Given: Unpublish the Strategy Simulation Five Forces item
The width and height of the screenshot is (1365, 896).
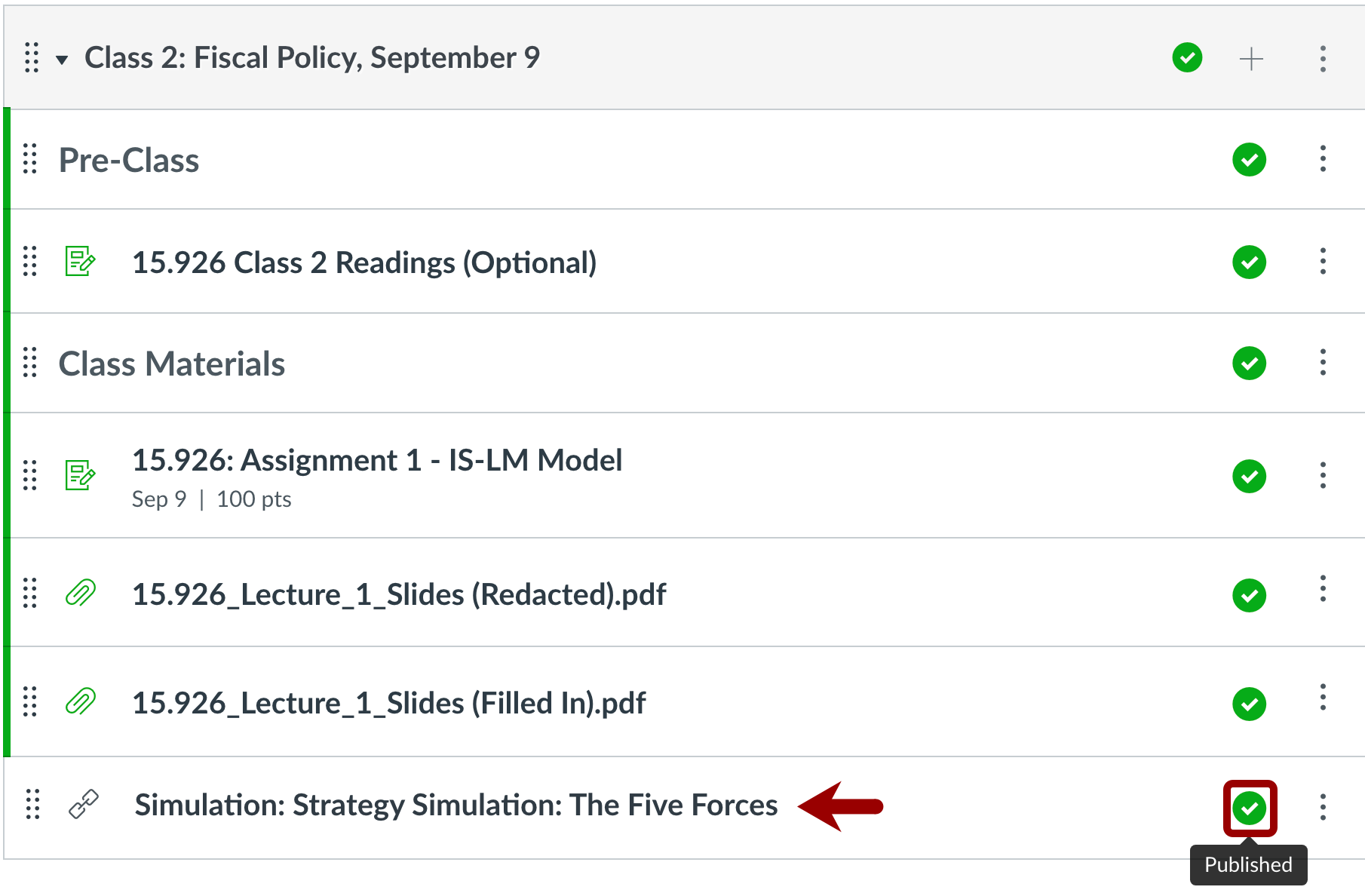Looking at the screenshot, I should 1250,807.
